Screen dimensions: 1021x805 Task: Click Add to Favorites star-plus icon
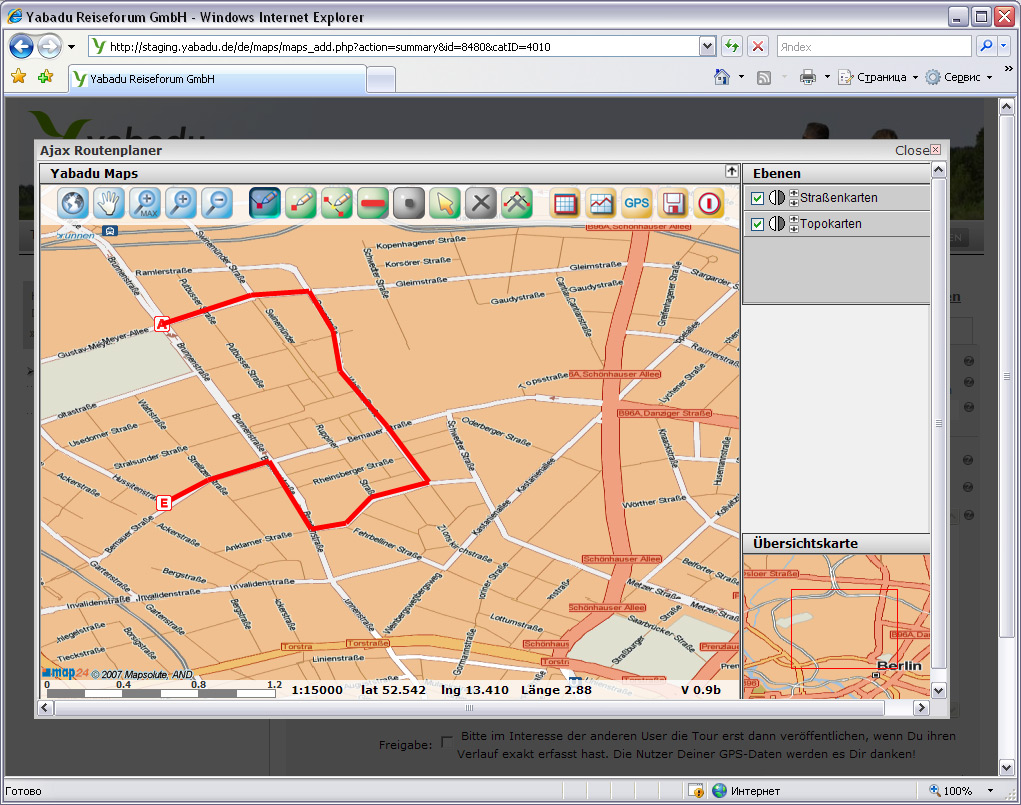click(x=46, y=77)
